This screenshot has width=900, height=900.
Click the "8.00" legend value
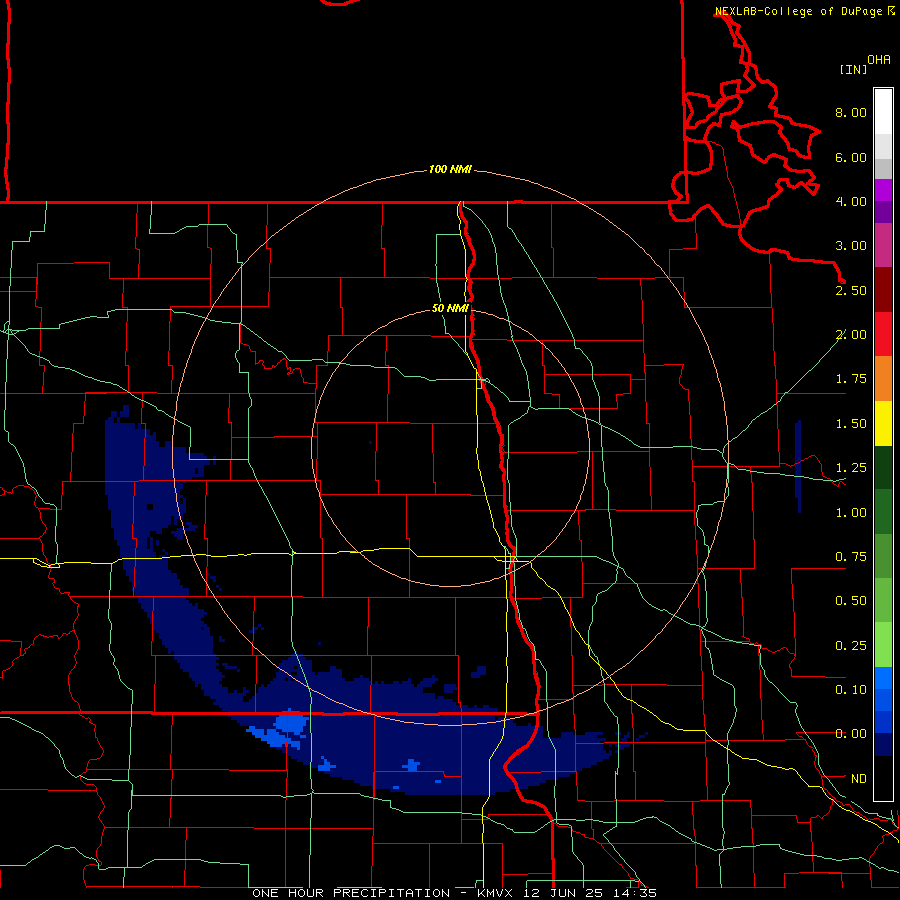pos(851,112)
